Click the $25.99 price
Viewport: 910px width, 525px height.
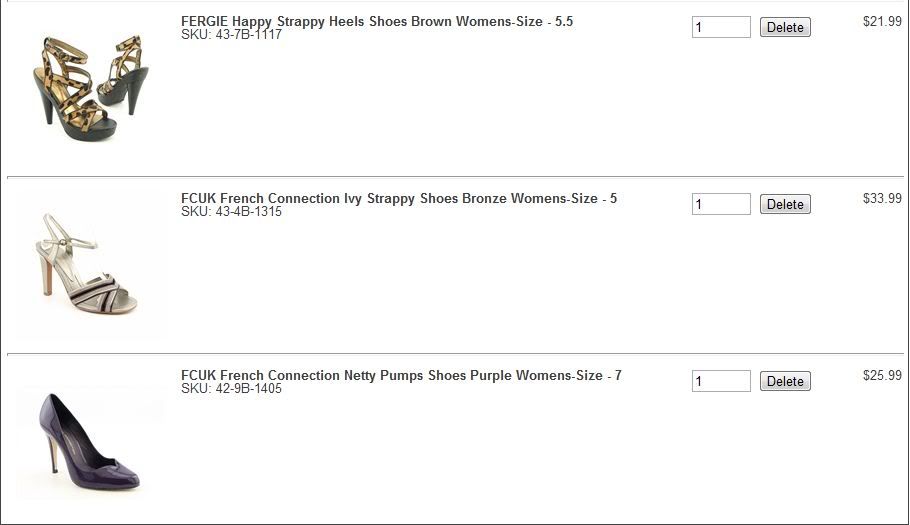coord(882,375)
